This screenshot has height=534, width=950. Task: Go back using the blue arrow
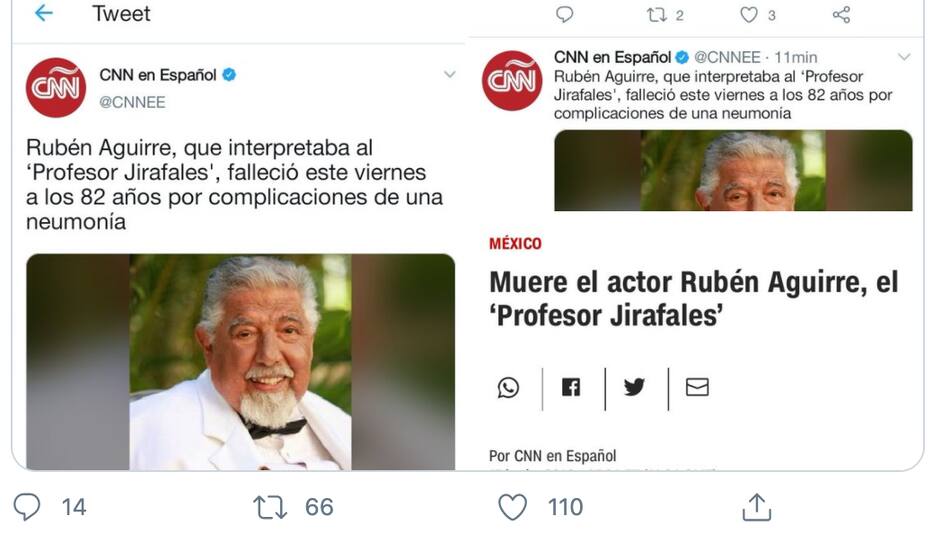coord(44,13)
